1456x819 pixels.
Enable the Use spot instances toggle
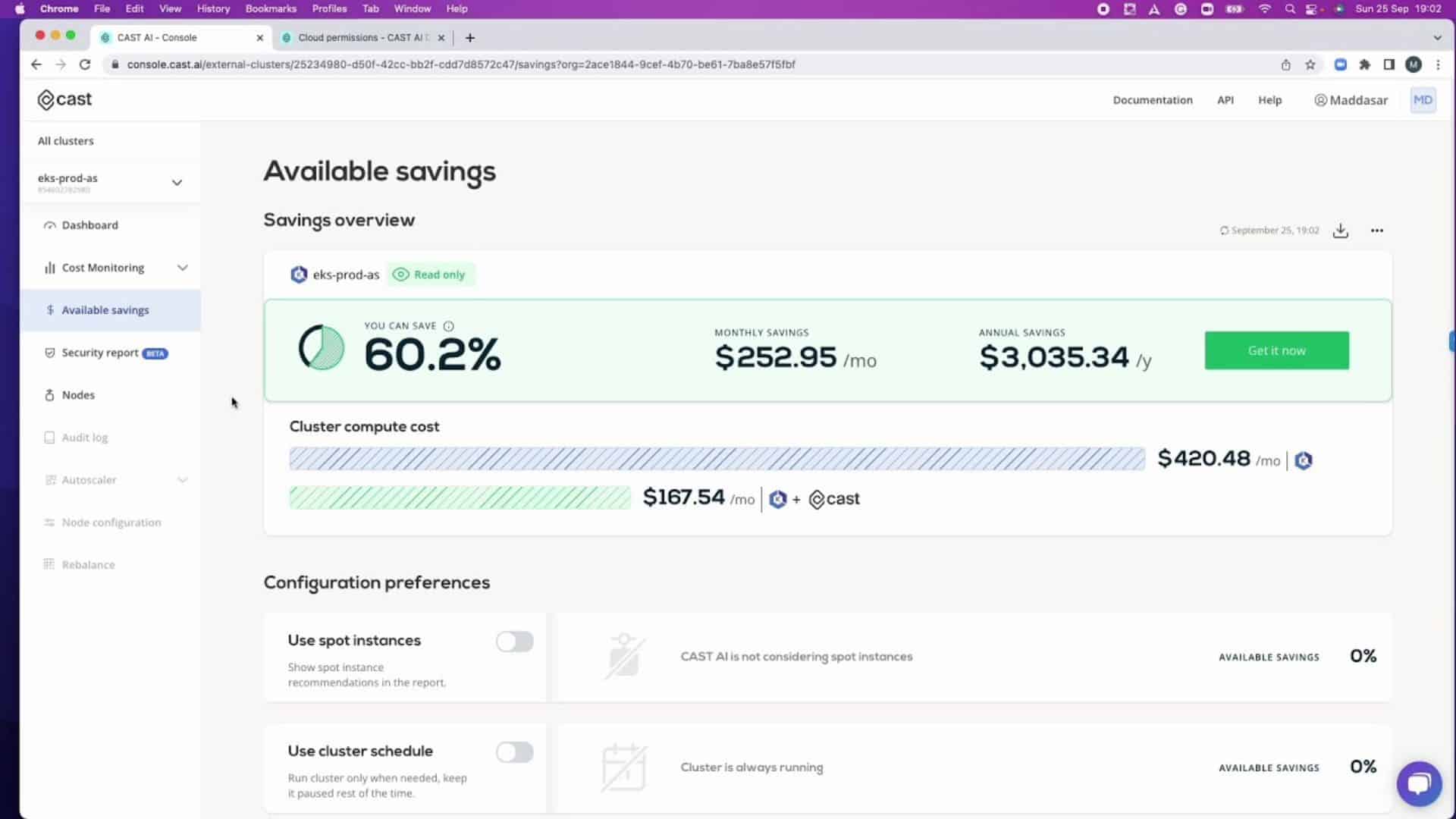click(x=514, y=642)
